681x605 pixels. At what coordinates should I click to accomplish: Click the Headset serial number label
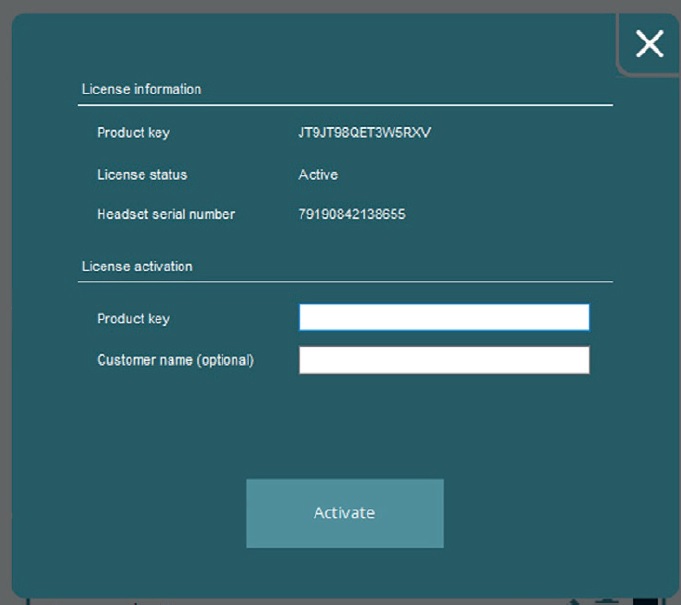(x=166, y=214)
